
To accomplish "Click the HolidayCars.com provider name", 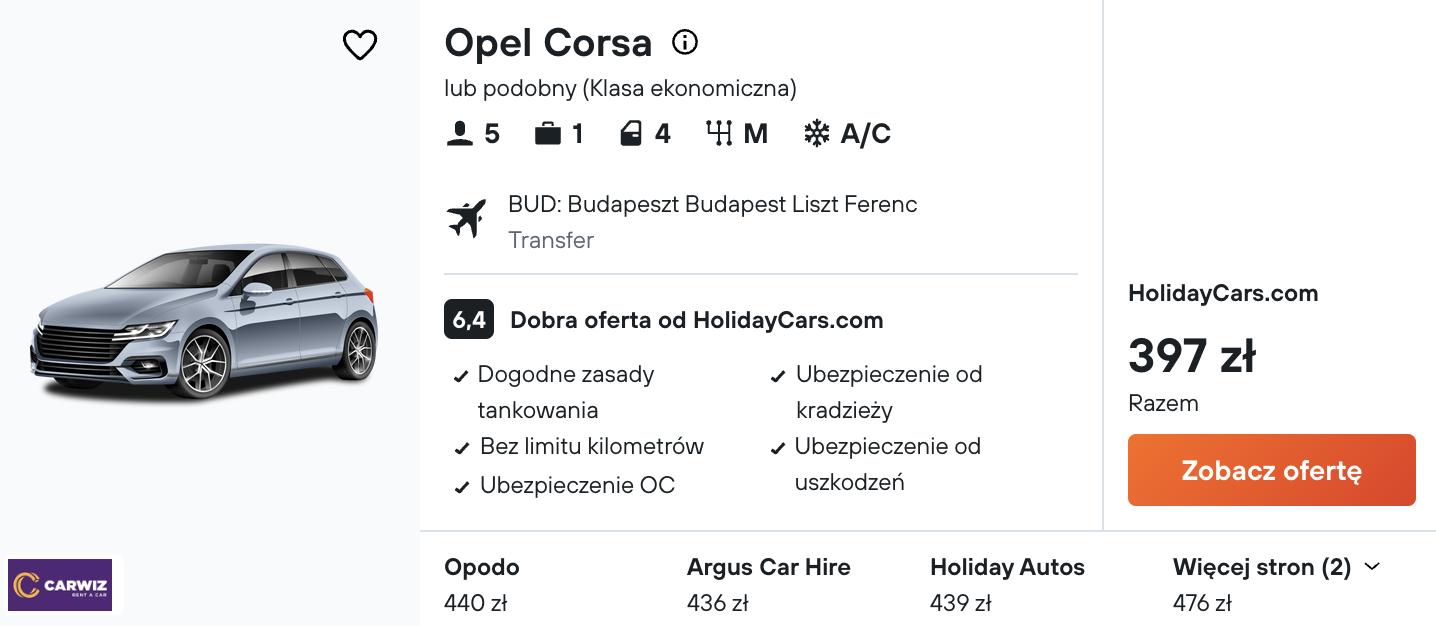I will [1223, 293].
